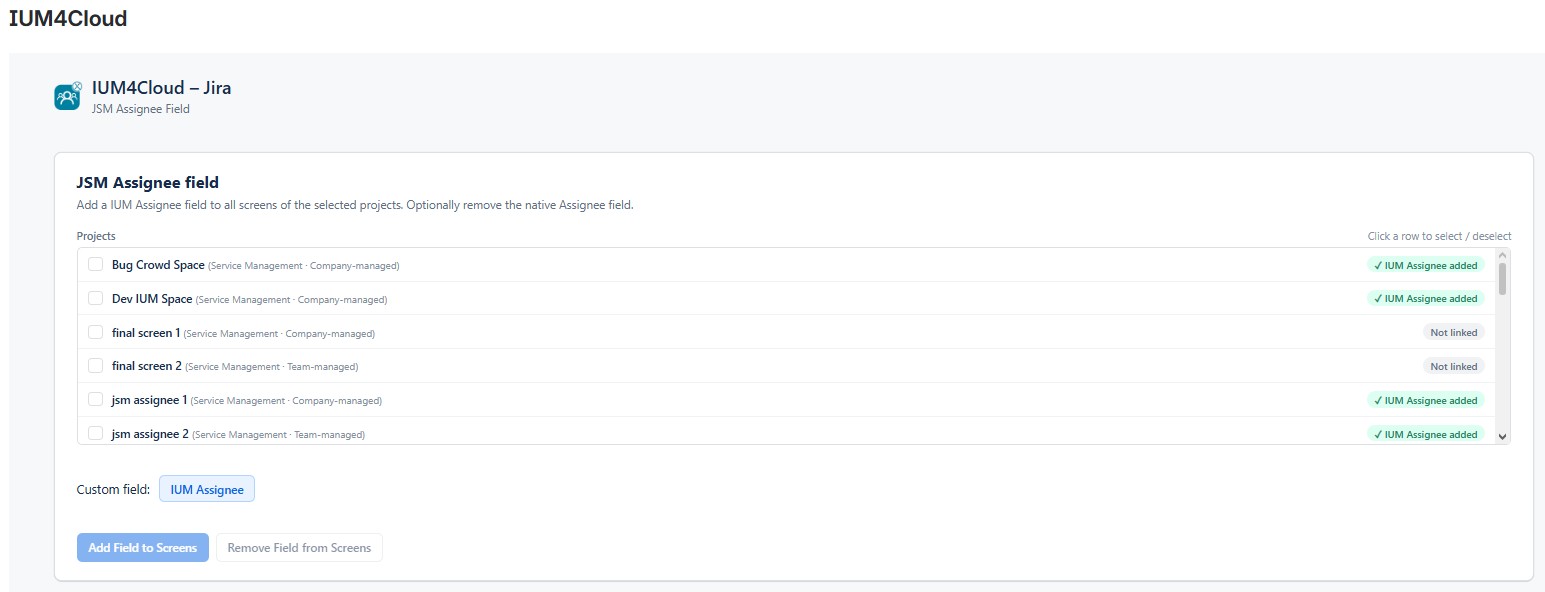Select the jsm assignee 1 project name
1545x592 pixels.
click(x=149, y=400)
